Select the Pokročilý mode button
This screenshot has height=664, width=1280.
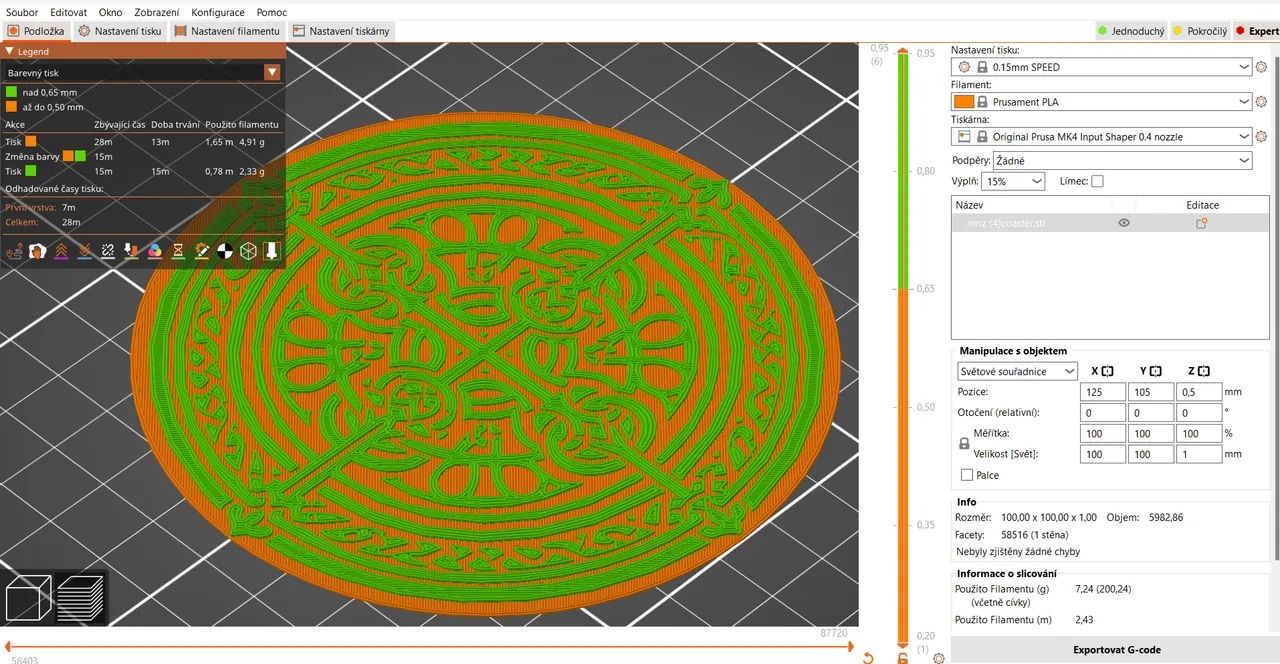coord(1200,31)
